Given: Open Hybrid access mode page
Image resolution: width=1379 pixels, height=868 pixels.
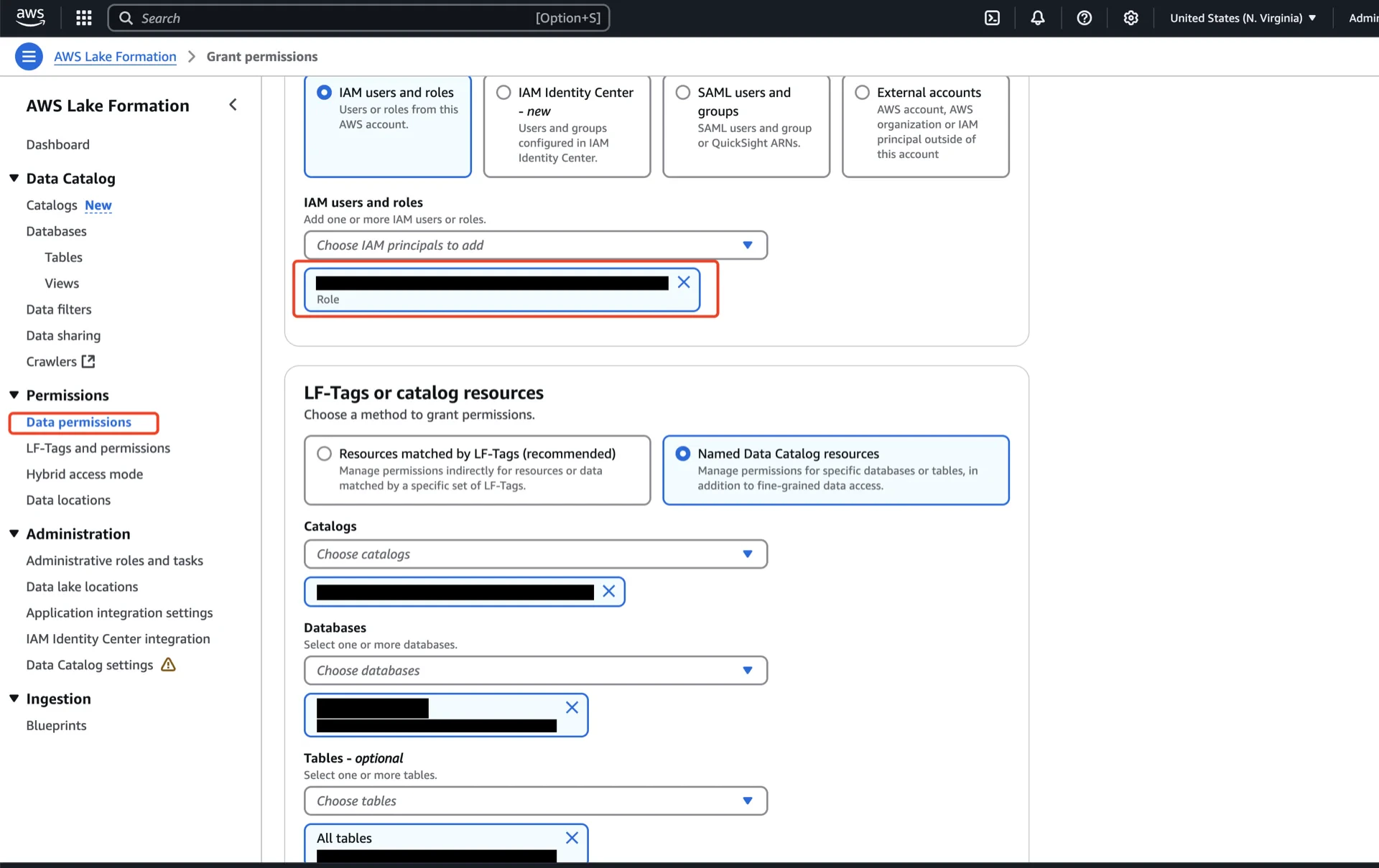Looking at the screenshot, I should coord(85,474).
